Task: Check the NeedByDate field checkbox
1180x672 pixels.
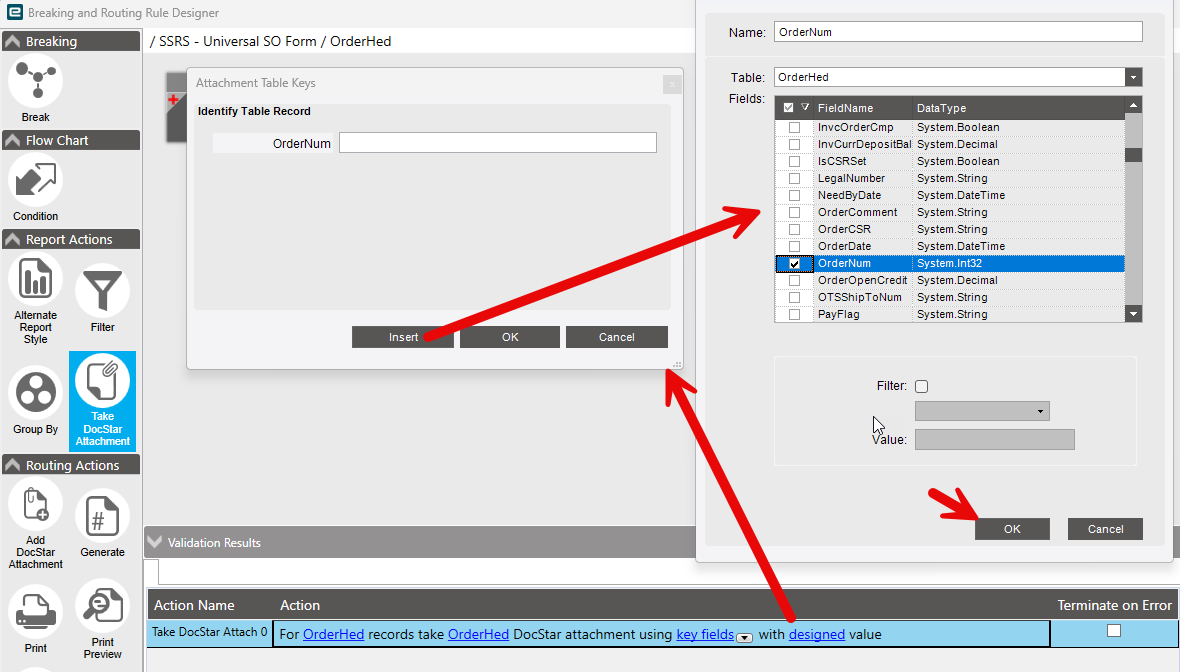Action: click(x=795, y=195)
